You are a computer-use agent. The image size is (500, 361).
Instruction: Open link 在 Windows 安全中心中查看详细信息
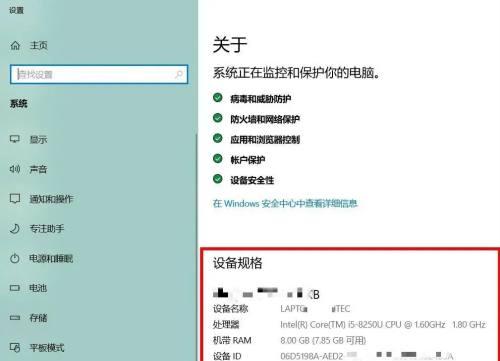pyautogui.click(x=285, y=203)
